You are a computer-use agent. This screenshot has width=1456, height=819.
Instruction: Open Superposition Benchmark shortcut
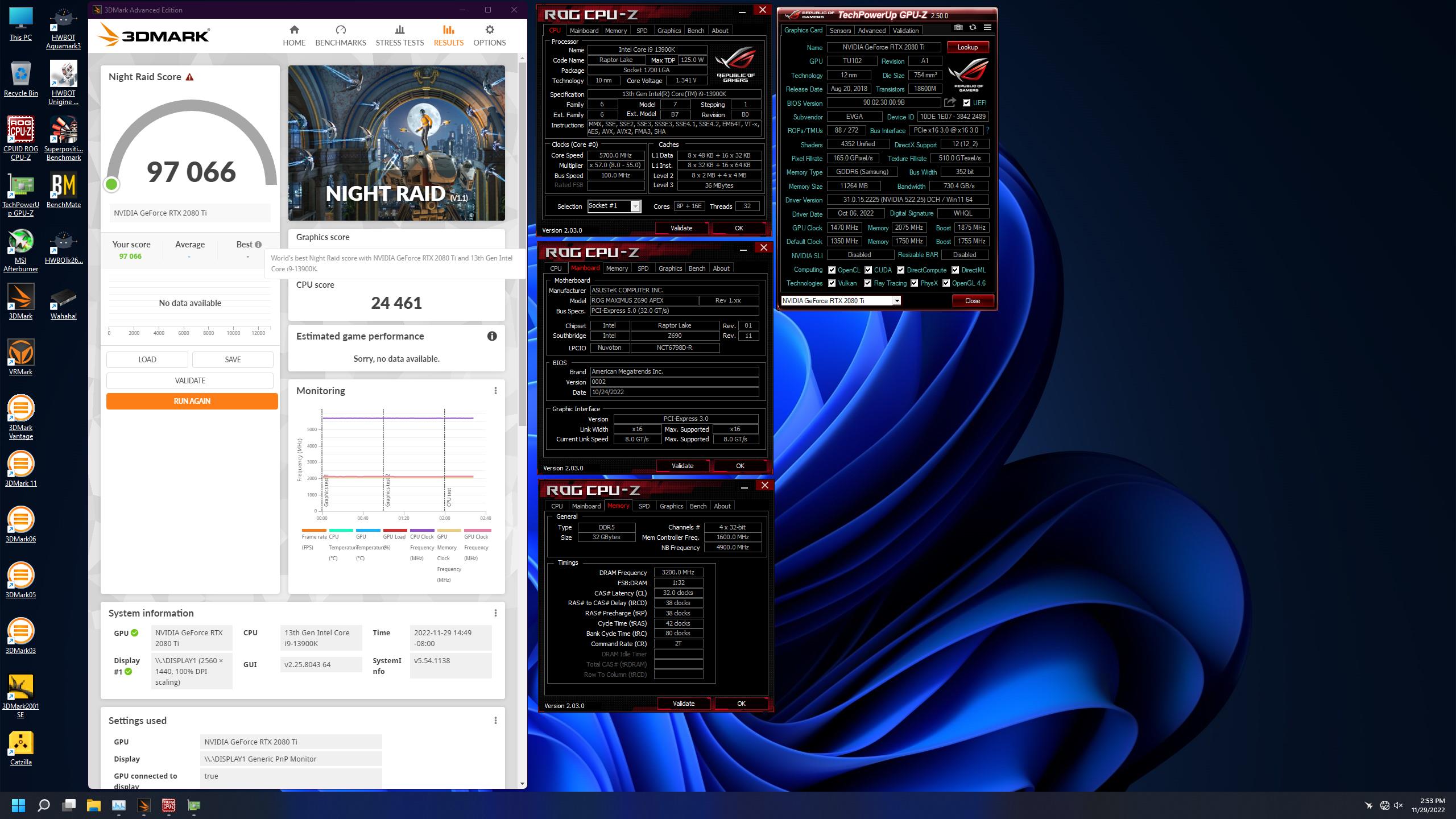pyautogui.click(x=63, y=138)
